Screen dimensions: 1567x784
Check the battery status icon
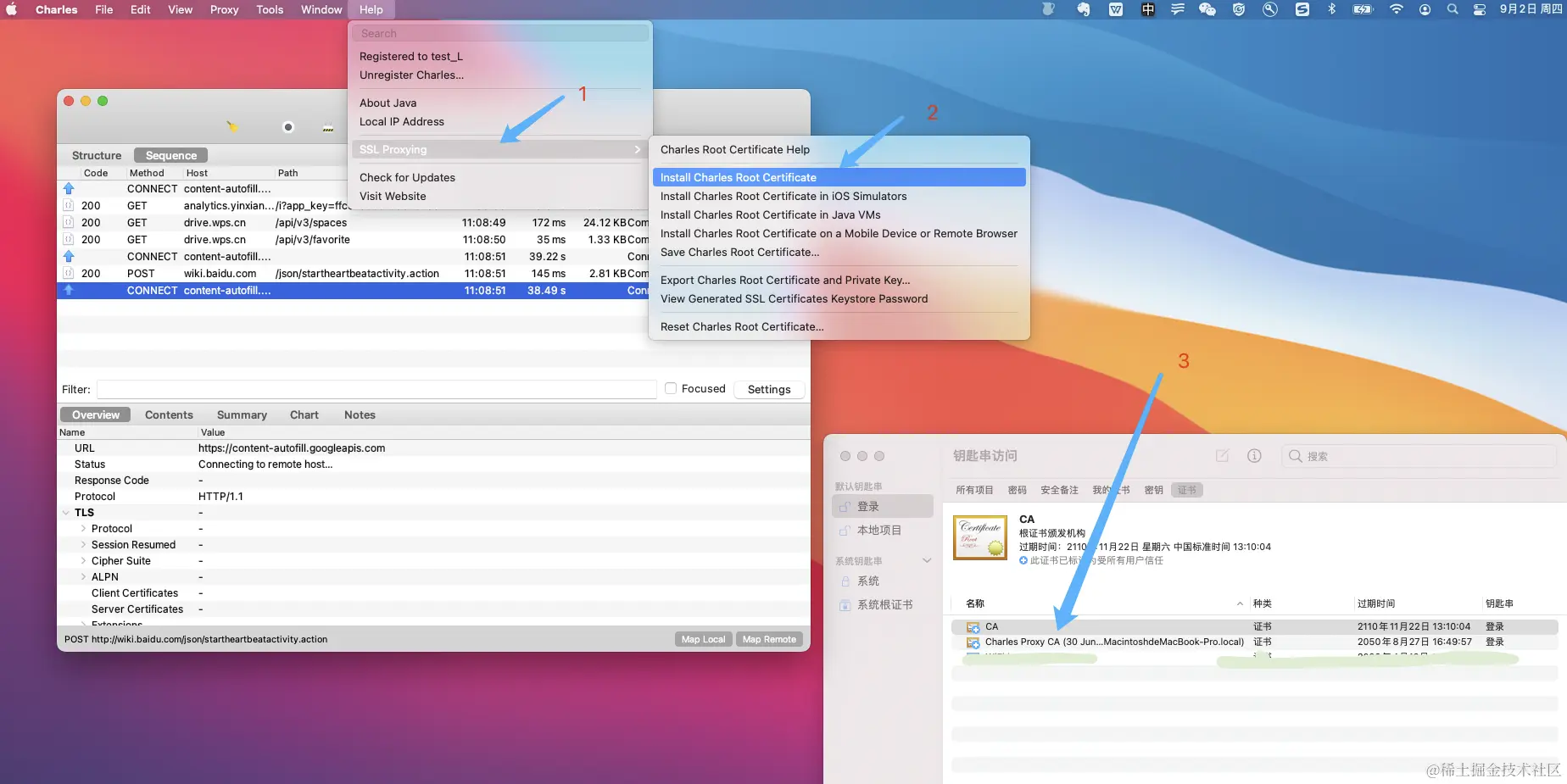click(x=1363, y=9)
